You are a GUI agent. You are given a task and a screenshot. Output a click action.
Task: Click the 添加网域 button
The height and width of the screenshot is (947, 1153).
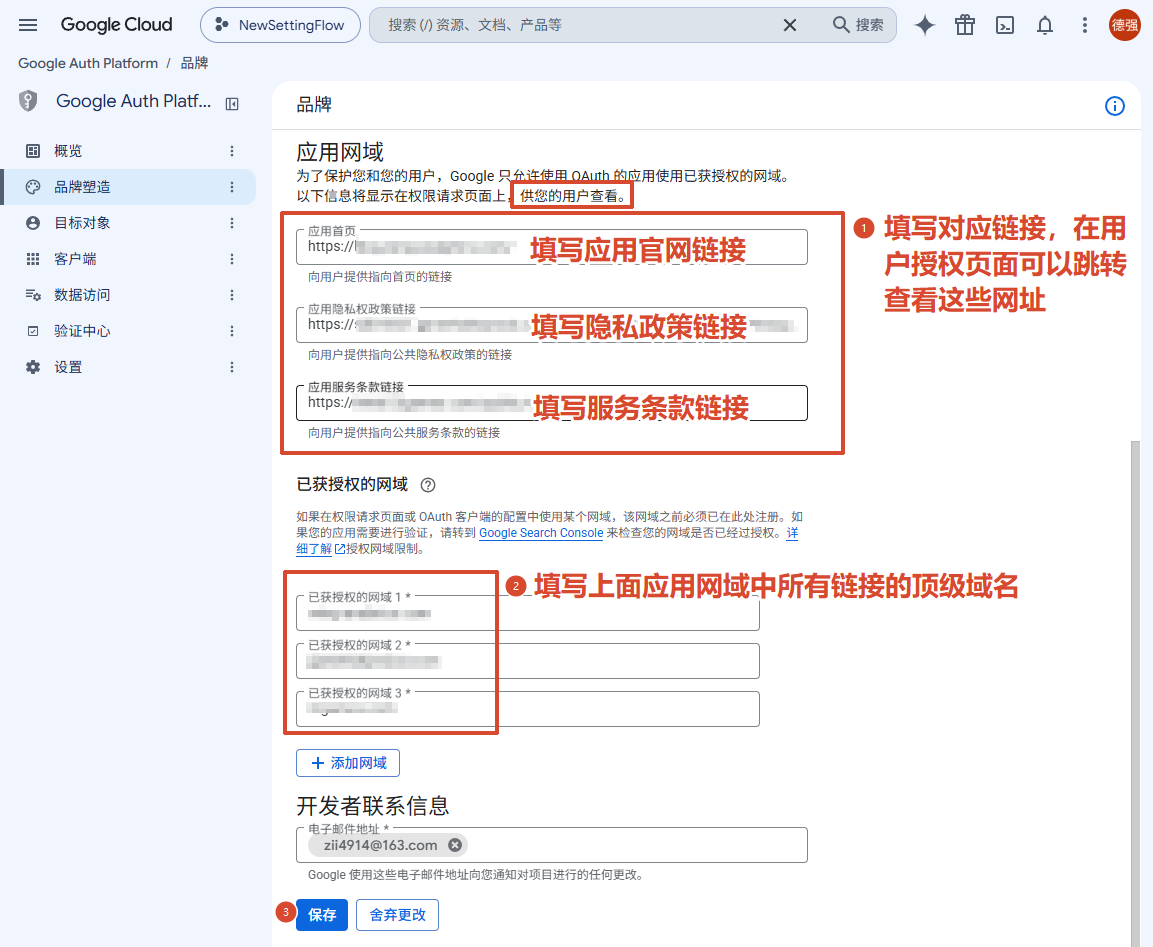[348, 763]
